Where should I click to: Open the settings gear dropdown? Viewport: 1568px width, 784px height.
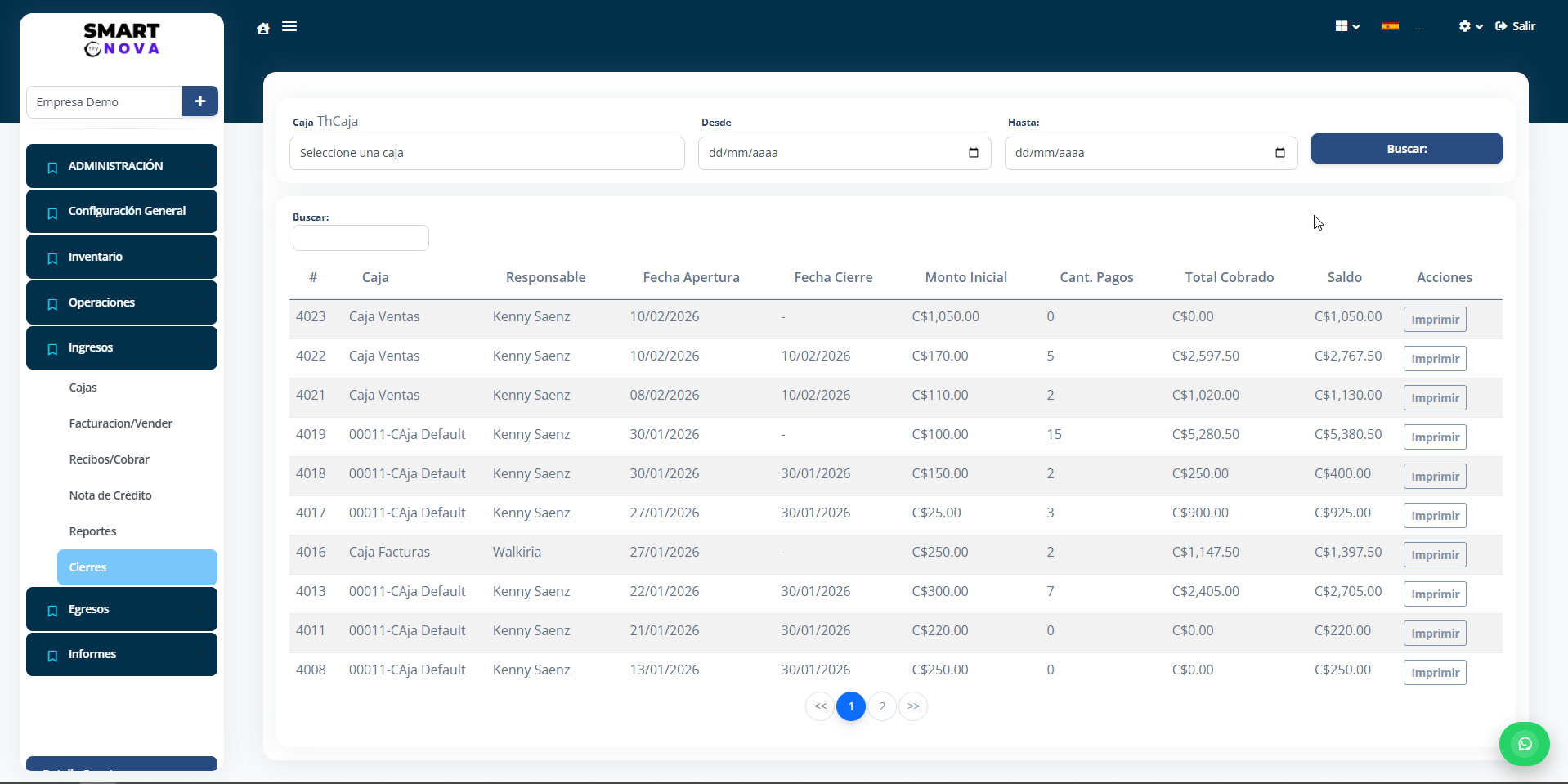(x=1469, y=26)
